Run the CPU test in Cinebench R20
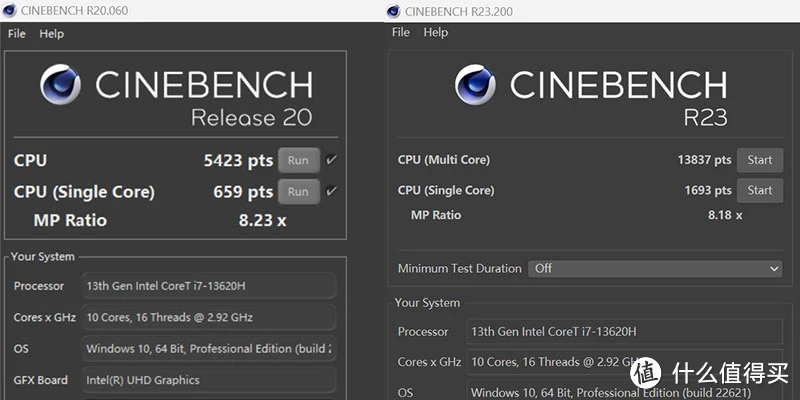 pos(298,160)
